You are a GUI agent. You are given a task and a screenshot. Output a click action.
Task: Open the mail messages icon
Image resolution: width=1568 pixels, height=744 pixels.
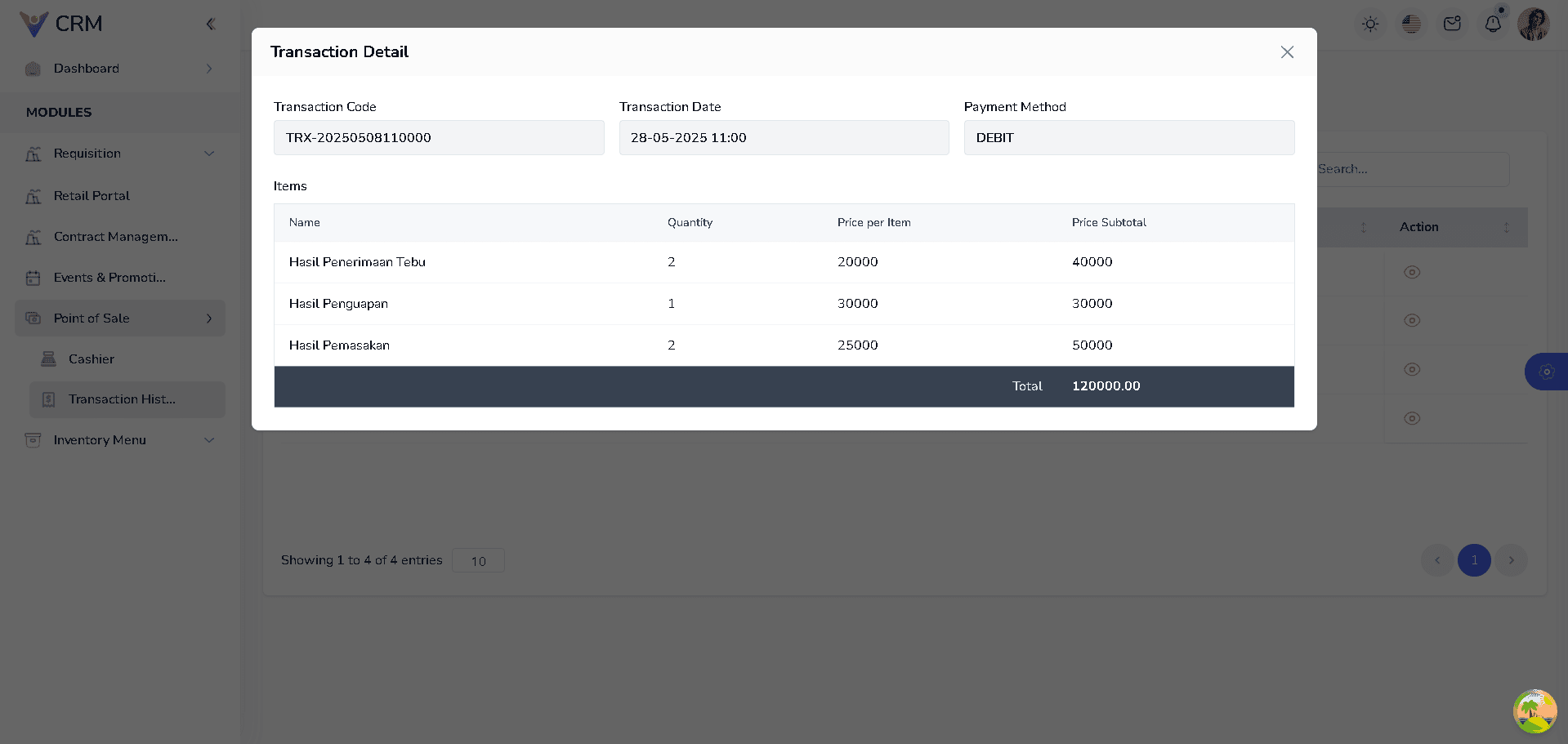point(1452,24)
